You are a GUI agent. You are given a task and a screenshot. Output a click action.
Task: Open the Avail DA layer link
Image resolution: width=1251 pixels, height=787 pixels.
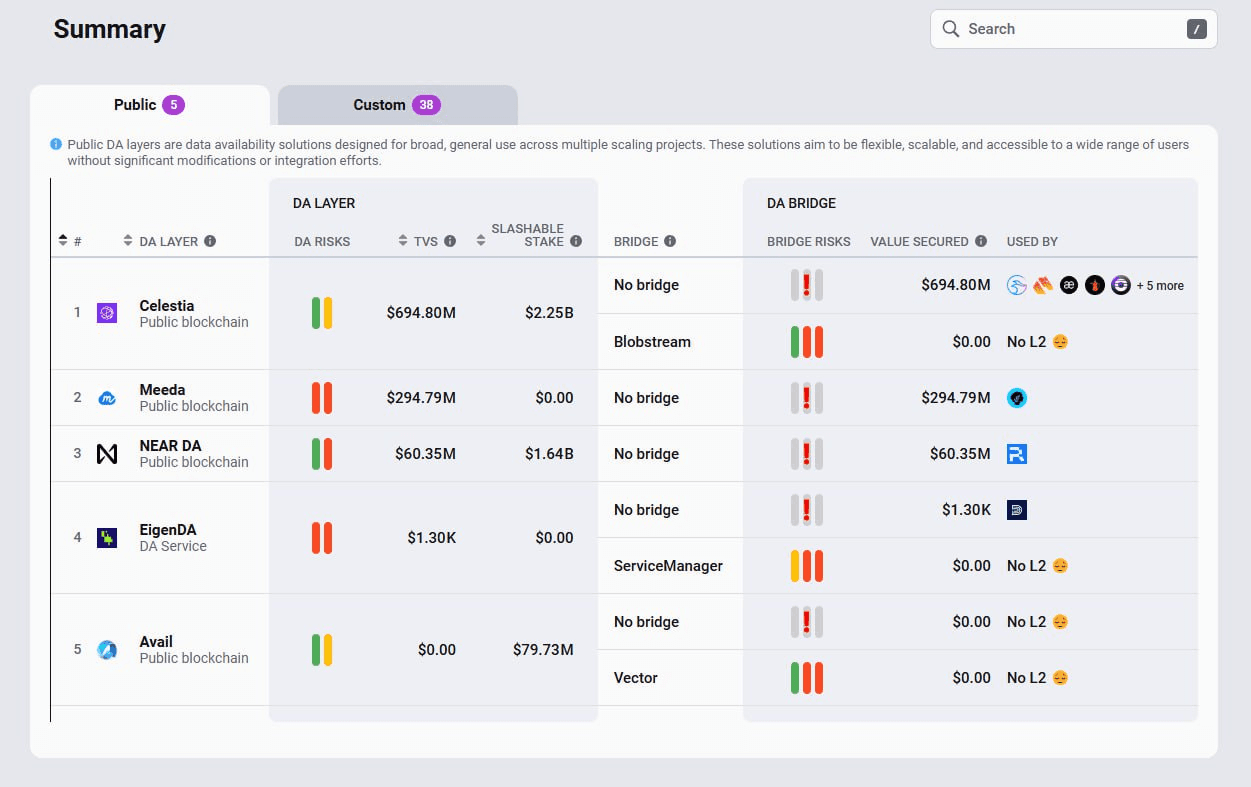(156, 641)
